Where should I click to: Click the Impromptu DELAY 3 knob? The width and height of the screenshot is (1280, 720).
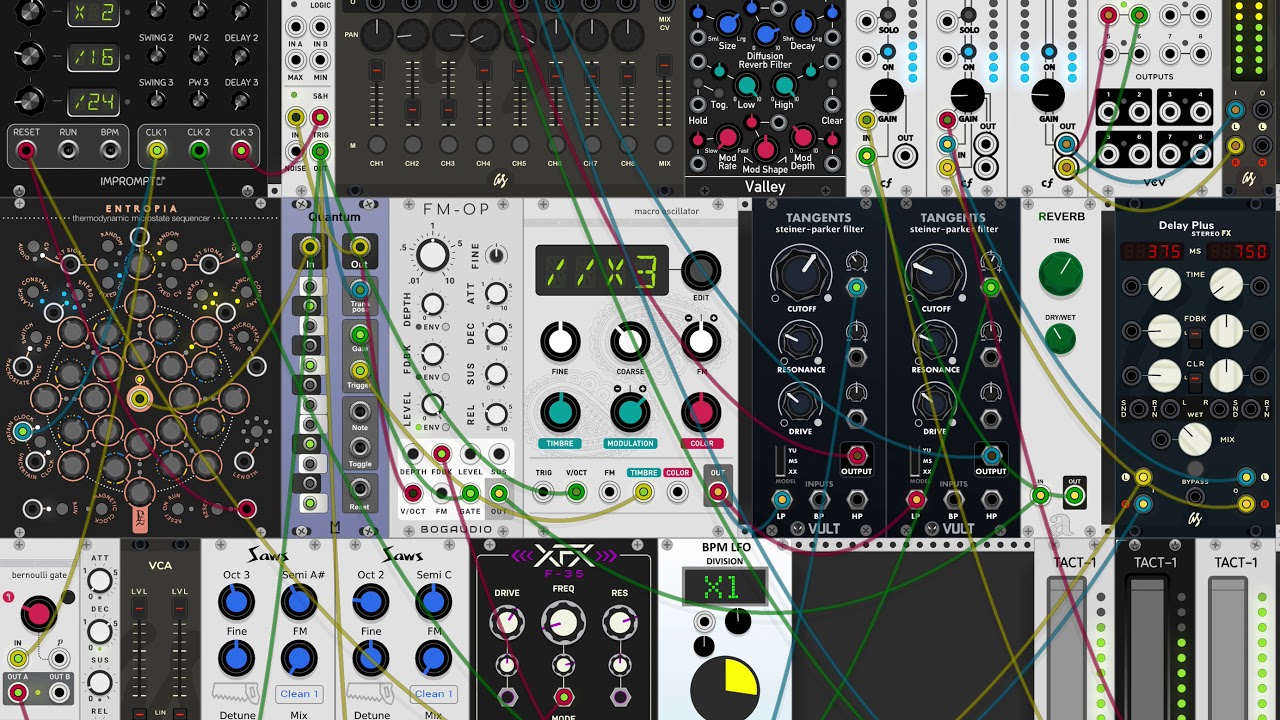click(241, 100)
